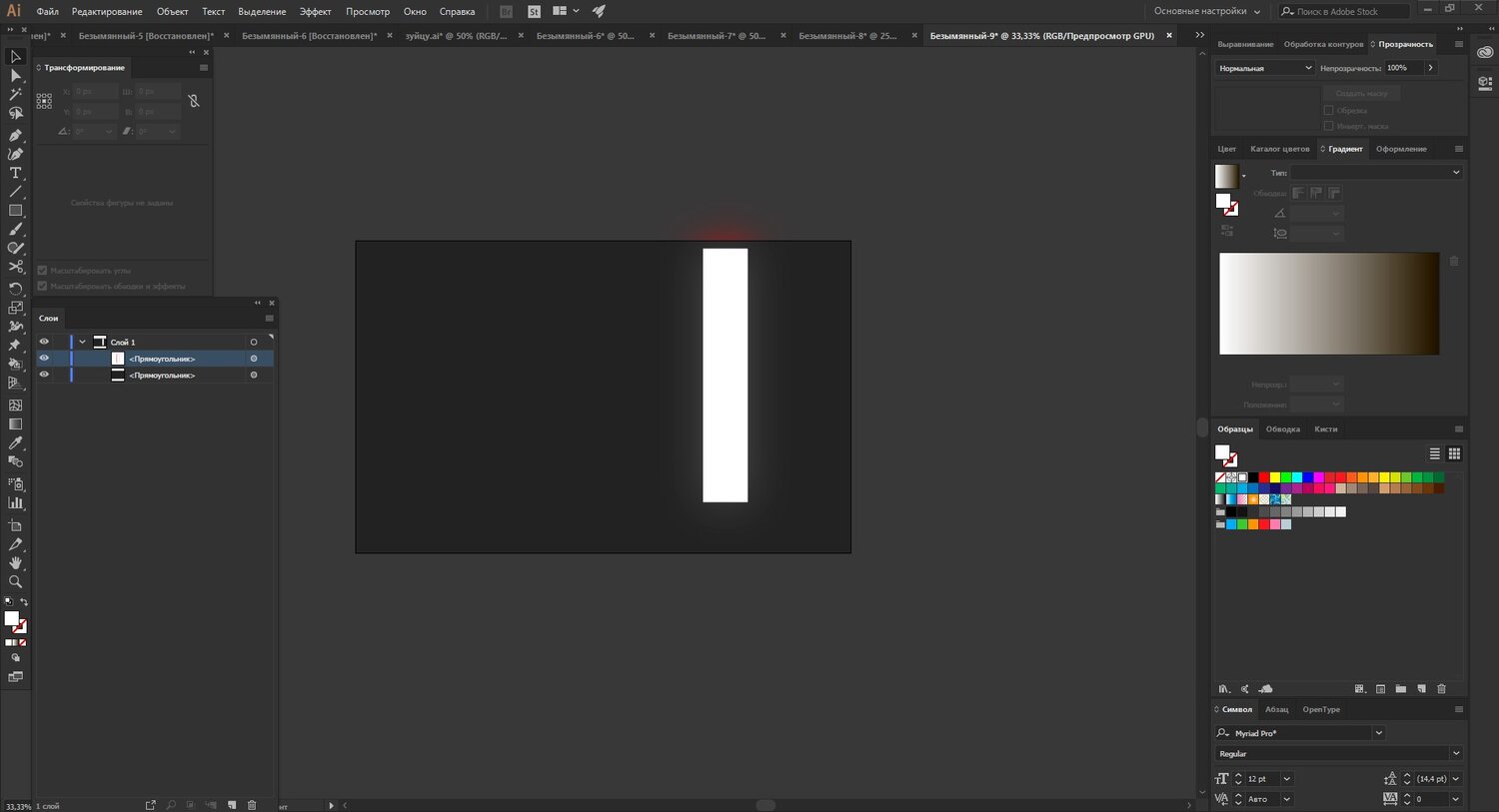Enable the Инверт. маска checkbox
Screen dimensions: 1499x812
pos(1328,126)
